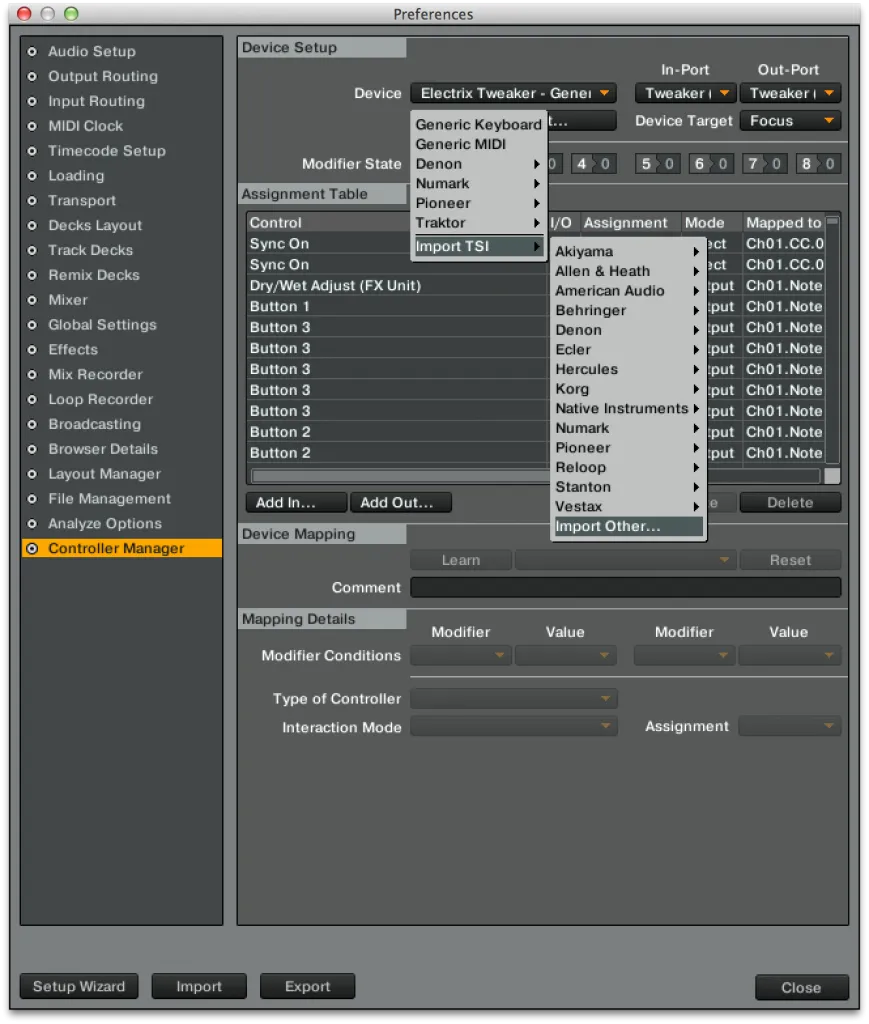Go to Global Settings
The width and height of the screenshot is (869, 1024).
point(102,325)
